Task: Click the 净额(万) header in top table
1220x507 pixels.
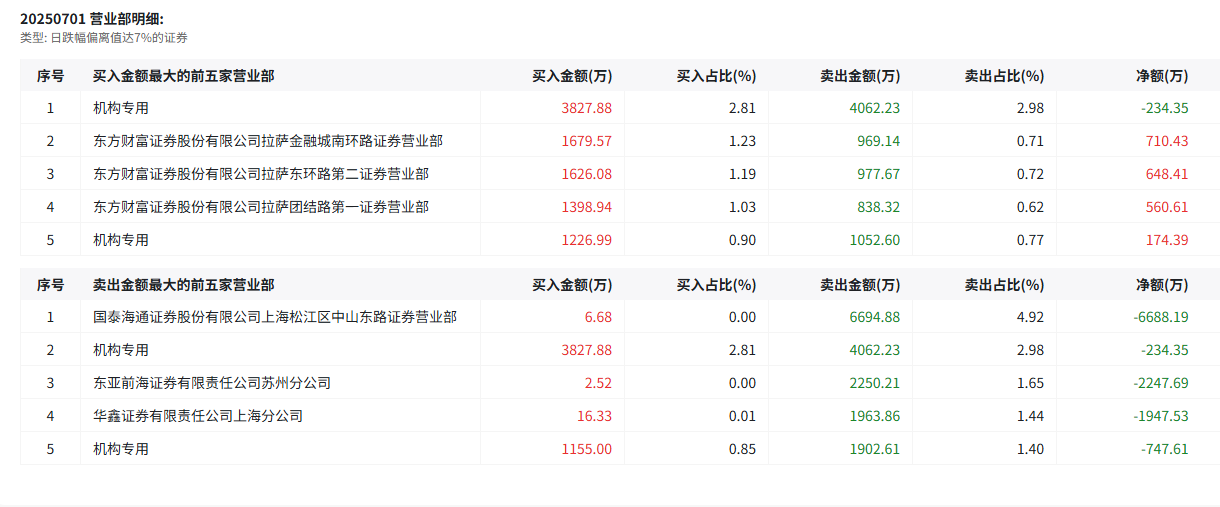Action: (1162, 75)
